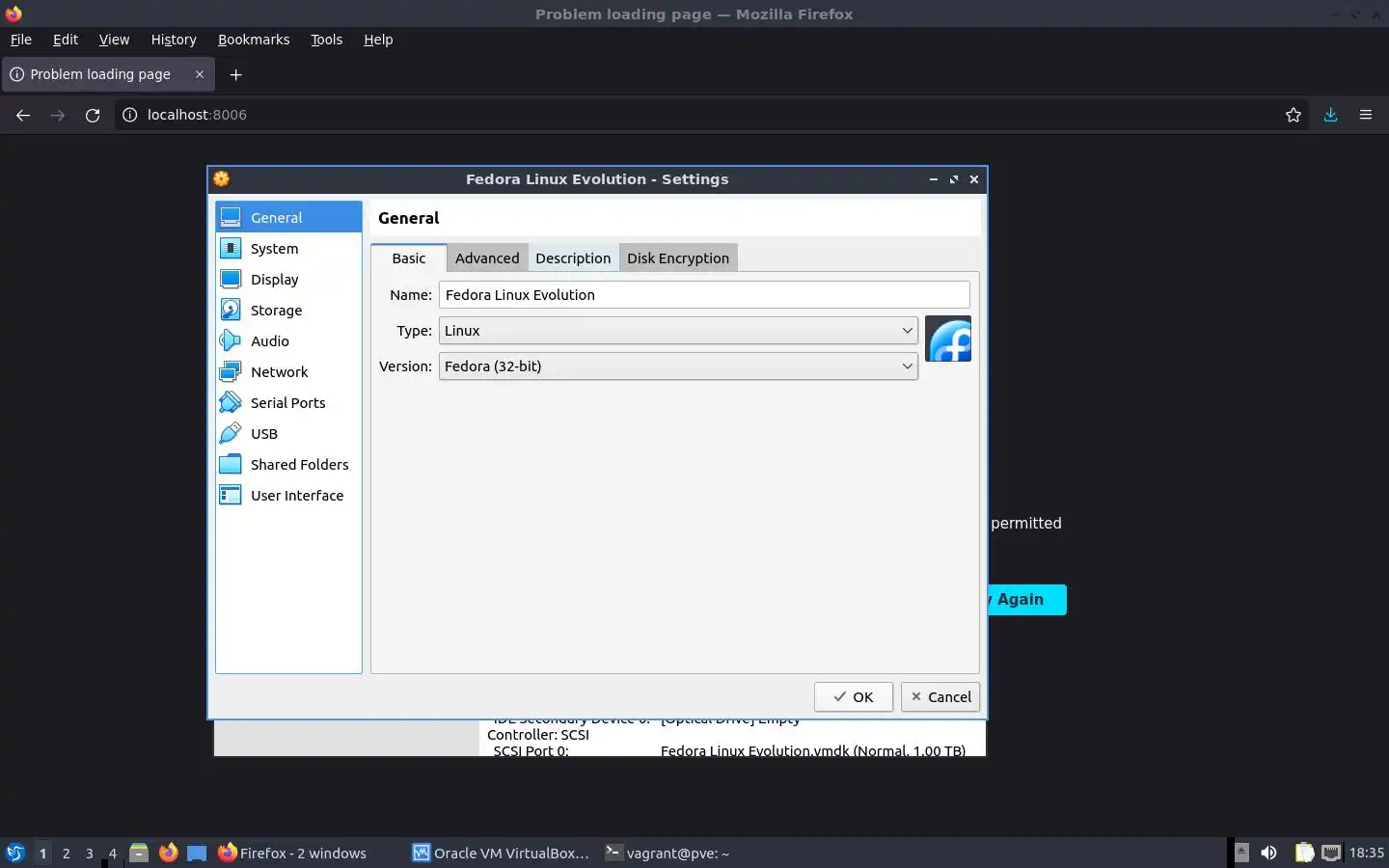Confirm settings with OK button
Image resolution: width=1389 pixels, height=868 pixels.
(854, 696)
